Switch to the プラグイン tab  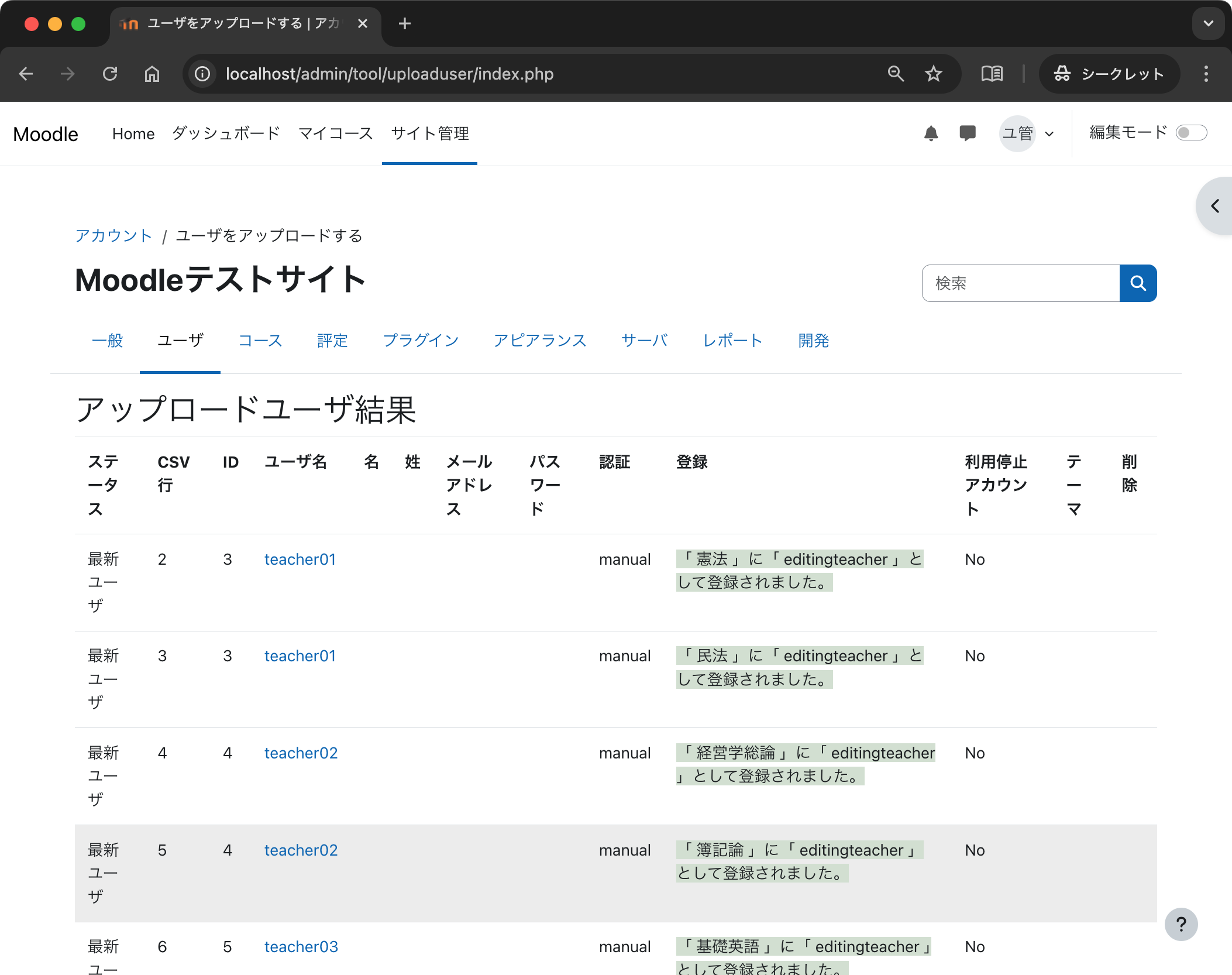coord(421,341)
